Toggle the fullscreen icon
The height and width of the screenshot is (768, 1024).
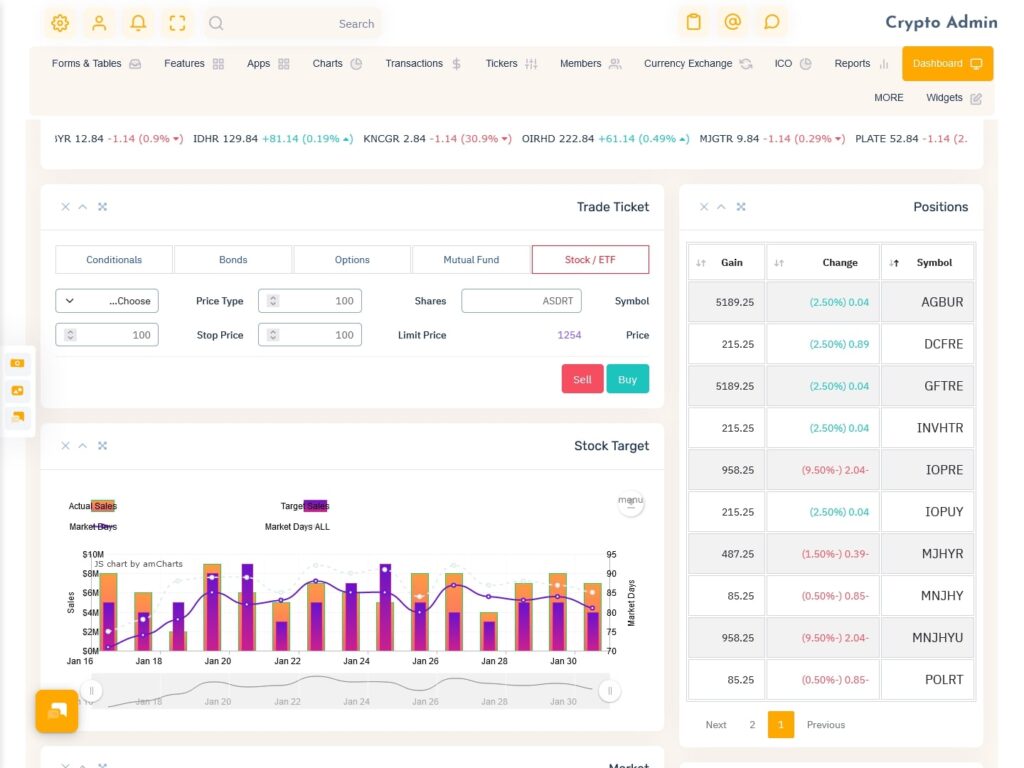point(178,24)
